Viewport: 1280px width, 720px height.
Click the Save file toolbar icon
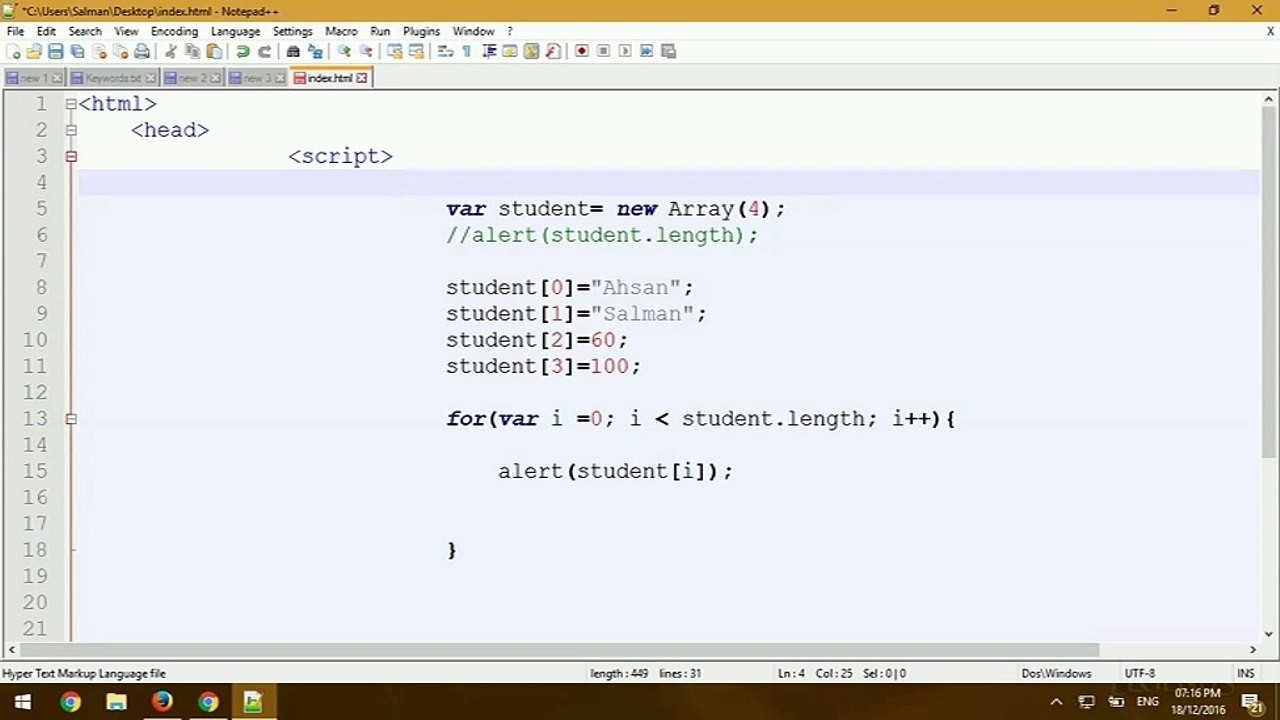coord(56,51)
